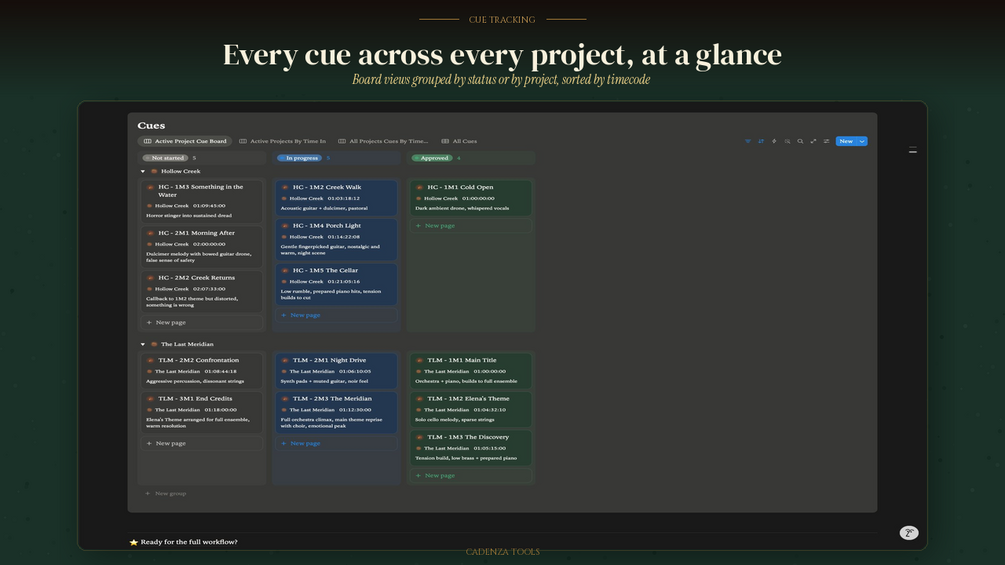Click the Ready for the full workflow? text

coord(189,542)
